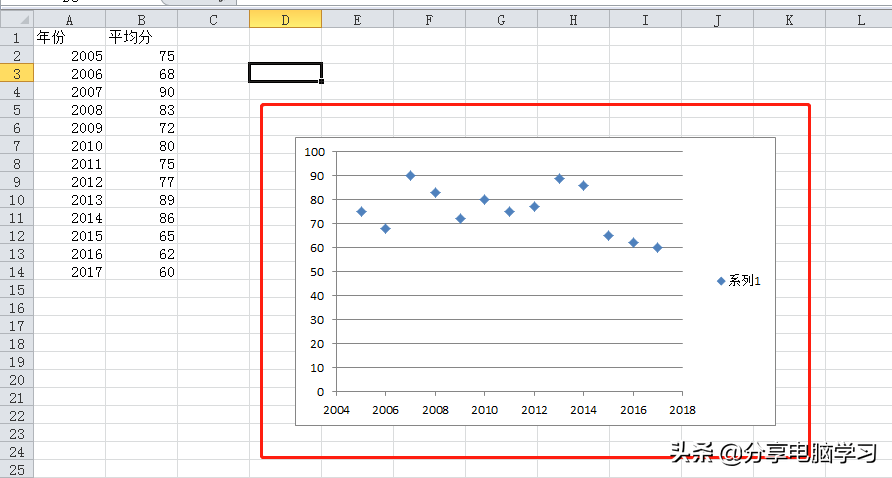
Task: Click the horizontal axis label 2010
Action: [x=485, y=410]
